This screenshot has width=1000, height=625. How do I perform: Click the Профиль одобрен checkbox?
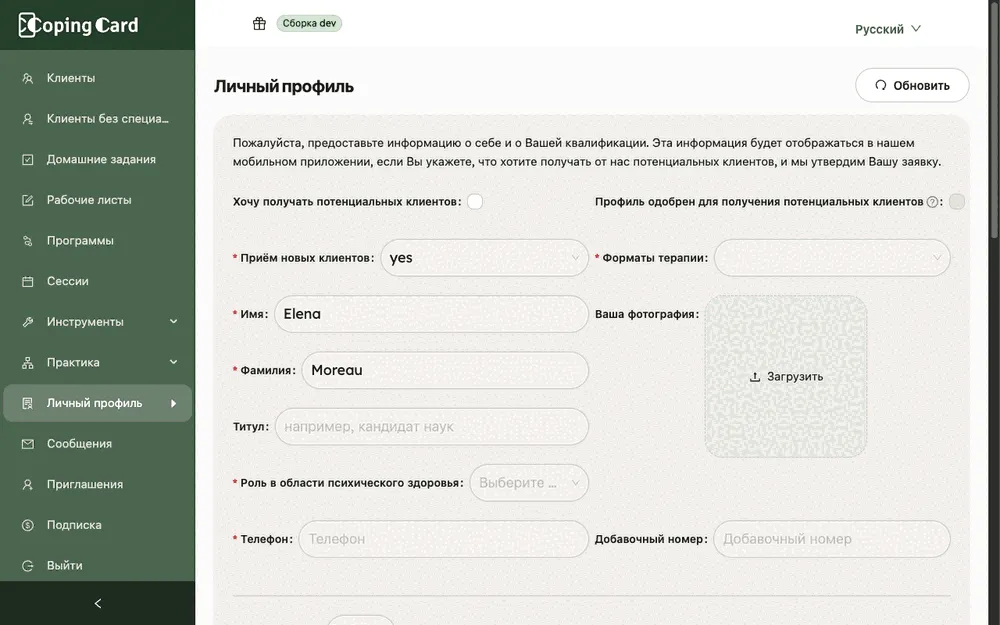pos(957,202)
